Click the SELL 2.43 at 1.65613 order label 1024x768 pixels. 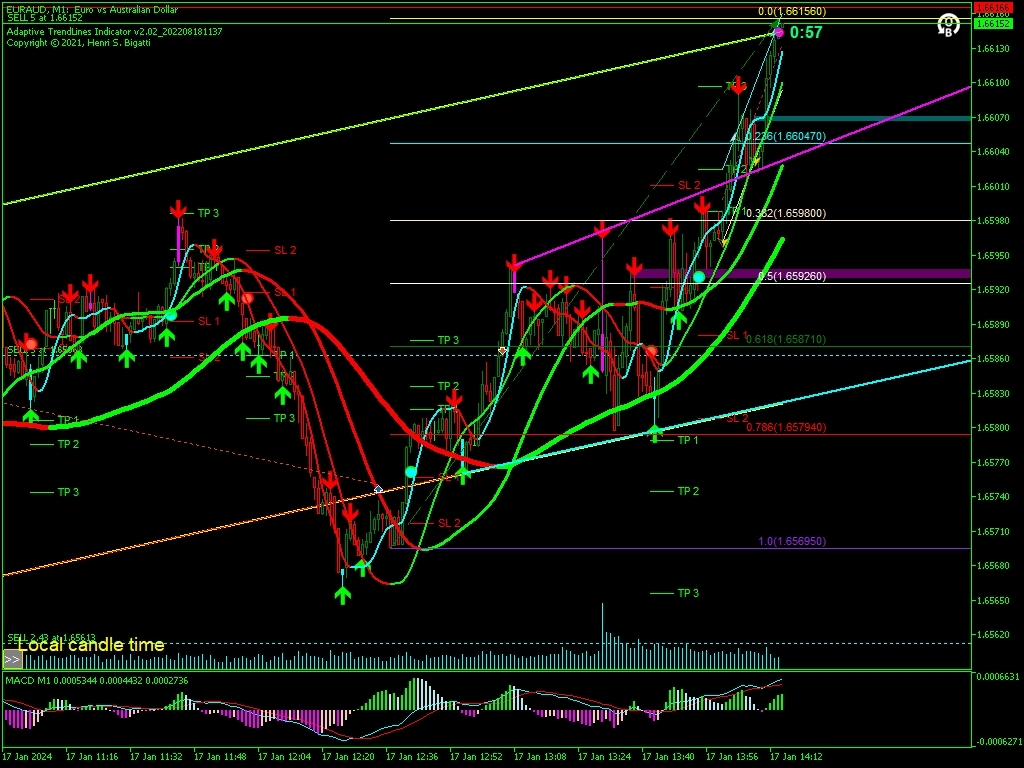point(52,637)
